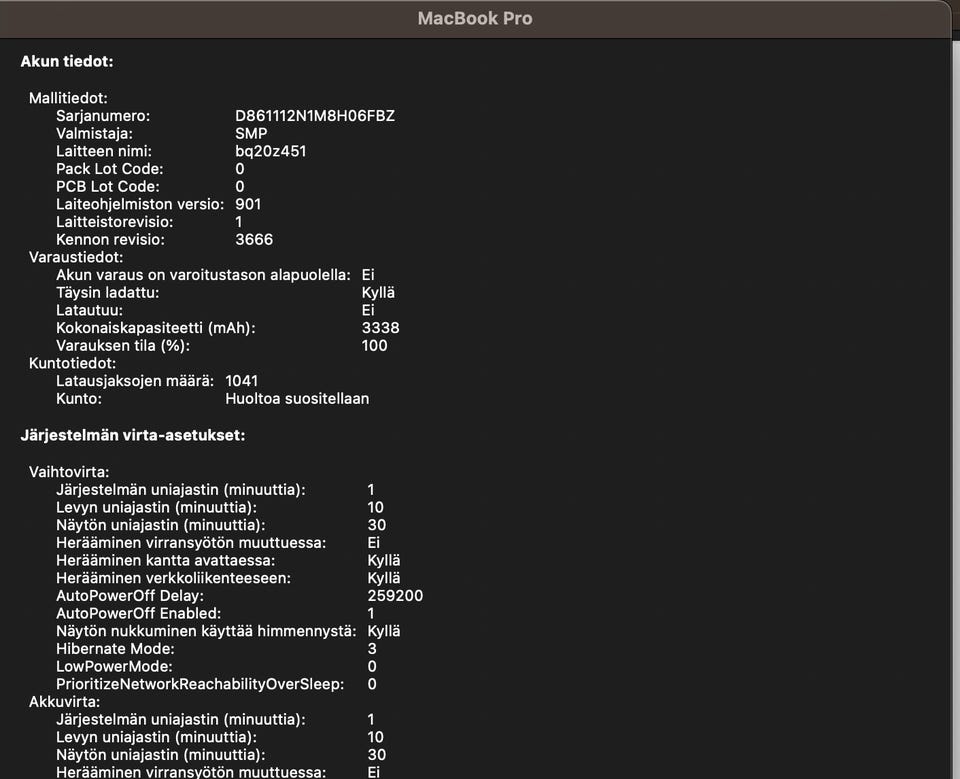This screenshot has width=960, height=779.
Task: Click the Laiteohjelmiston versio value 901
Action: [x=248, y=204]
